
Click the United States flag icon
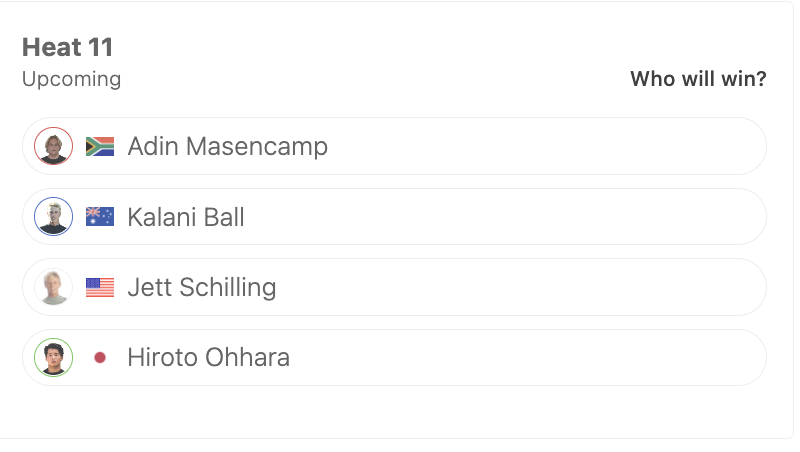[100, 287]
